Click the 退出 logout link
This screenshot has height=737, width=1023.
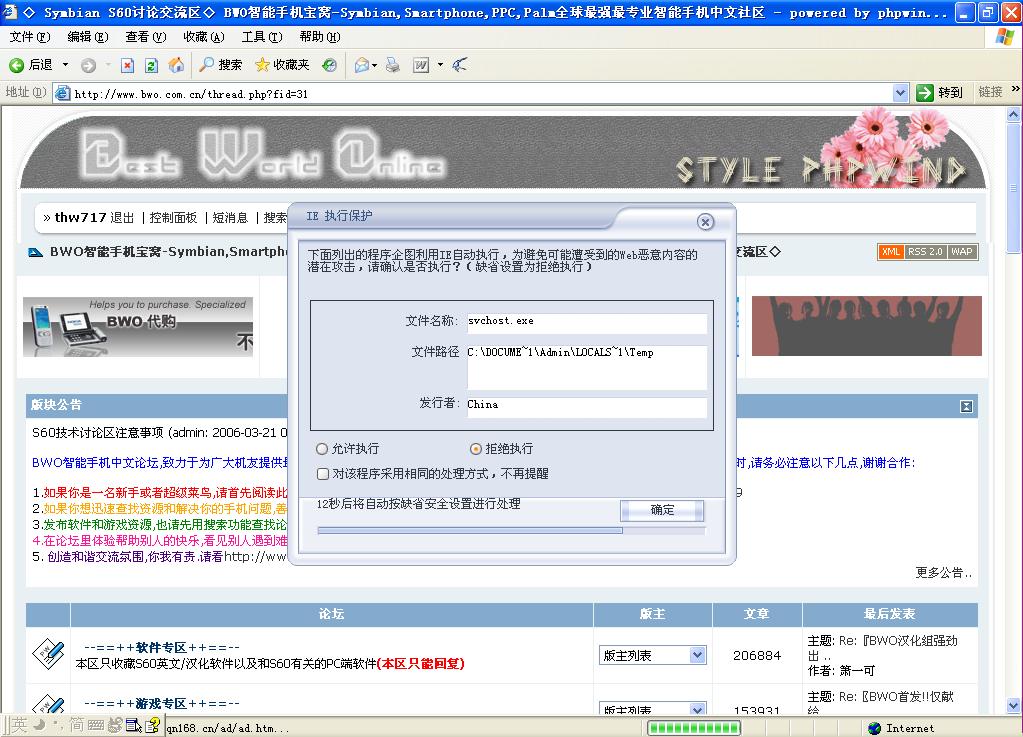tap(122, 218)
